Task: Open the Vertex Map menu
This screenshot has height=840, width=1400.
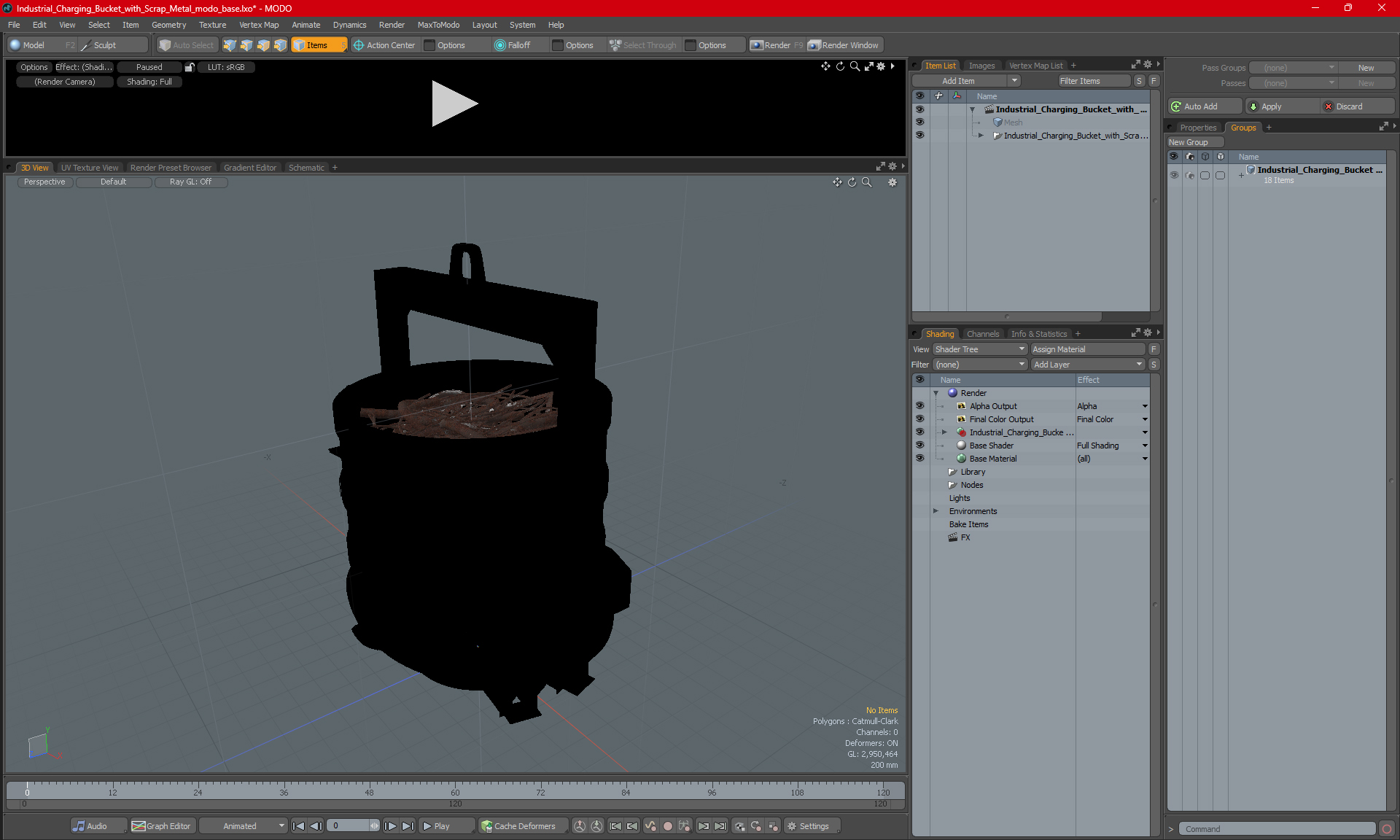Action: 259,25
